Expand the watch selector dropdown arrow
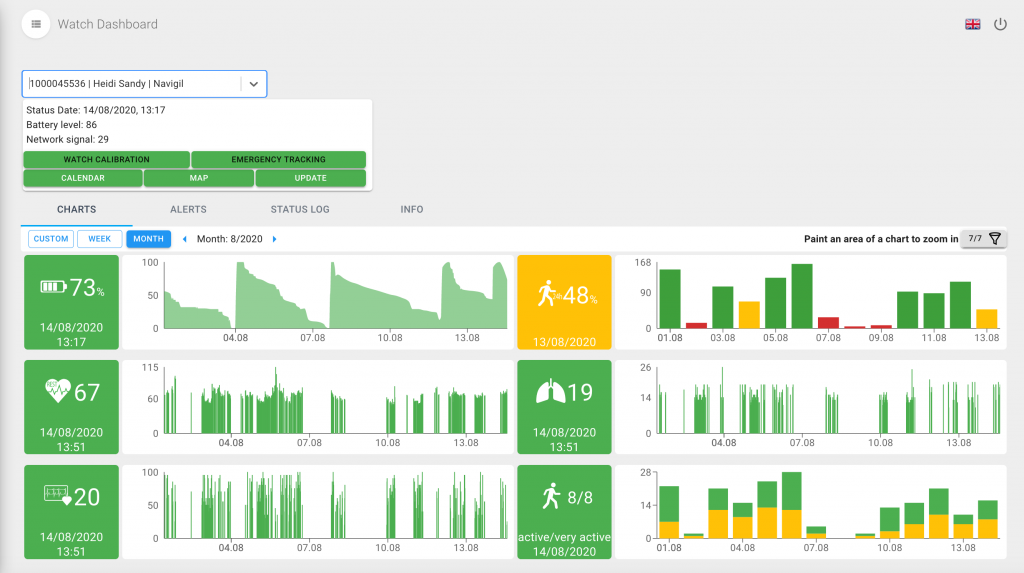This screenshot has width=1024, height=573. (254, 85)
